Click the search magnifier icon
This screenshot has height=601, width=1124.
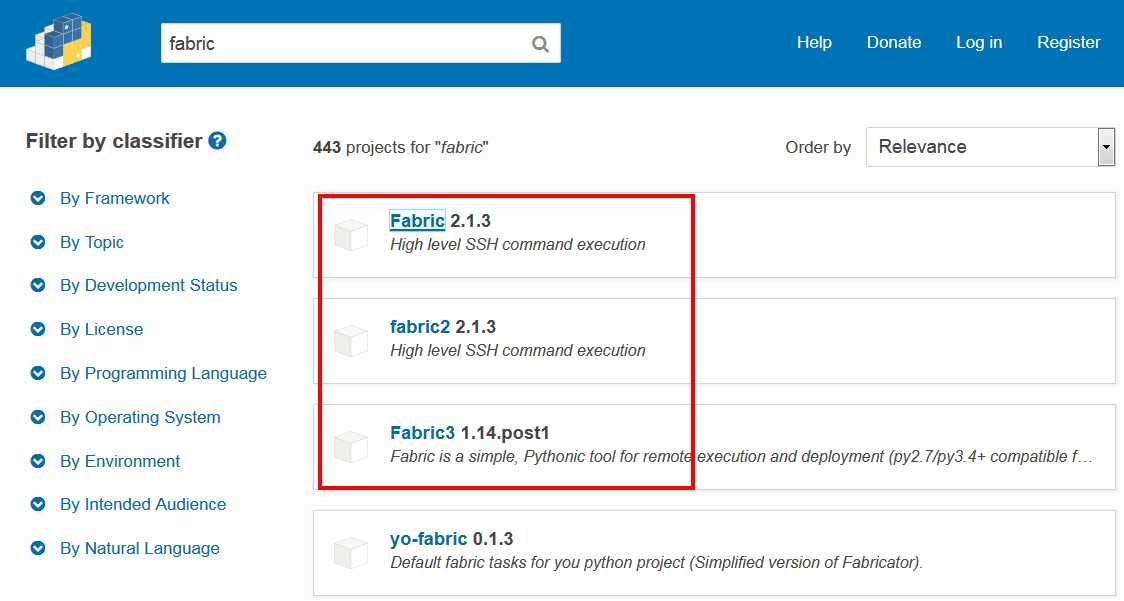(540, 44)
